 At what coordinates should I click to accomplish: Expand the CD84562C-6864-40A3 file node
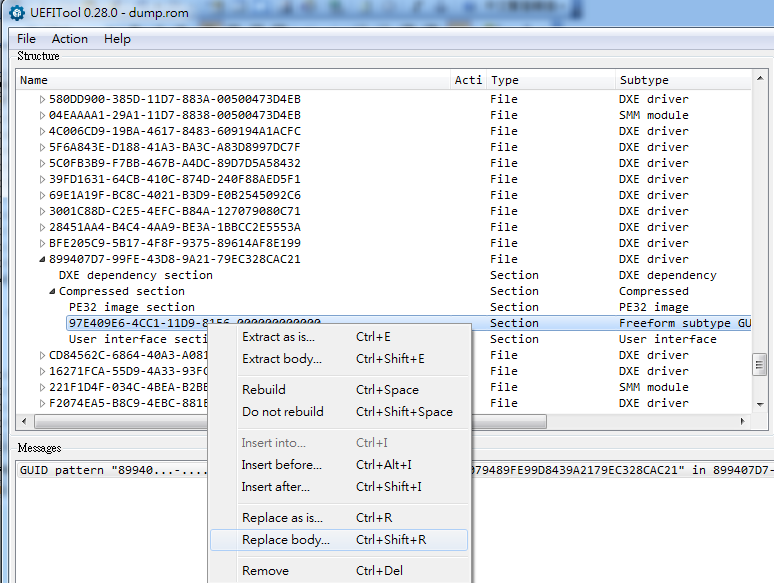click(42, 355)
